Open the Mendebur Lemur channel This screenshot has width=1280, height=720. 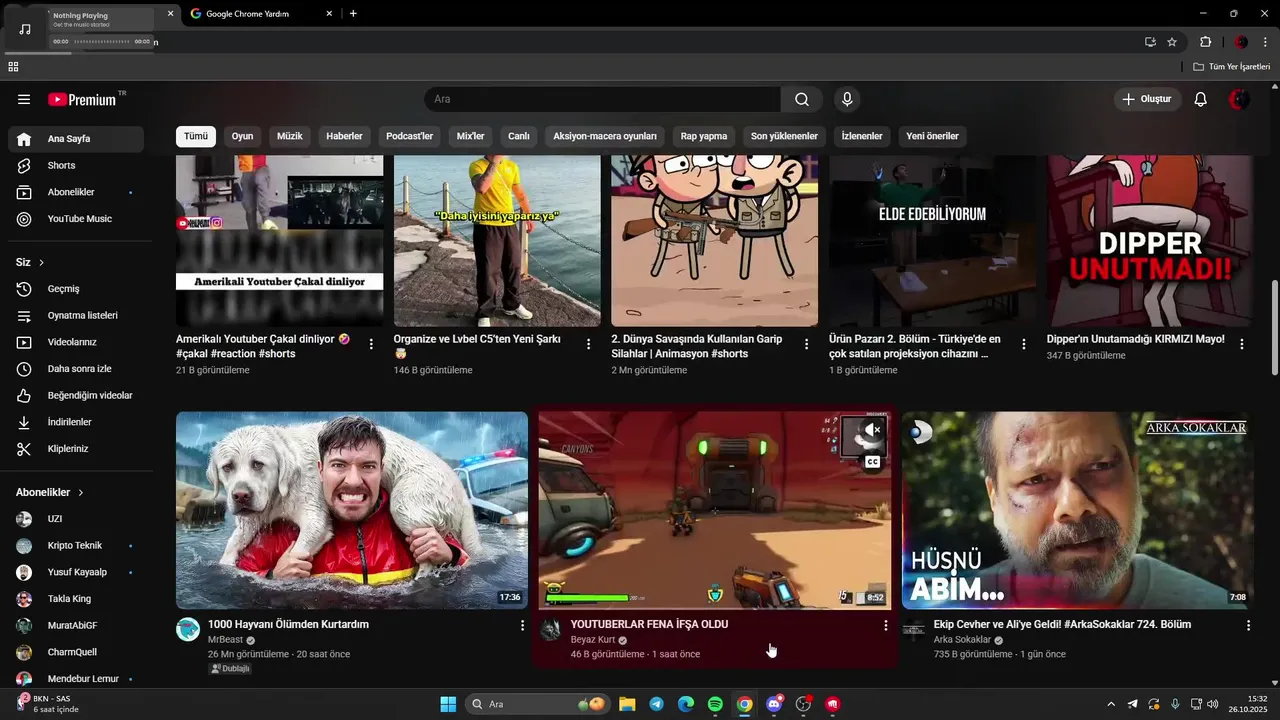[76, 679]
